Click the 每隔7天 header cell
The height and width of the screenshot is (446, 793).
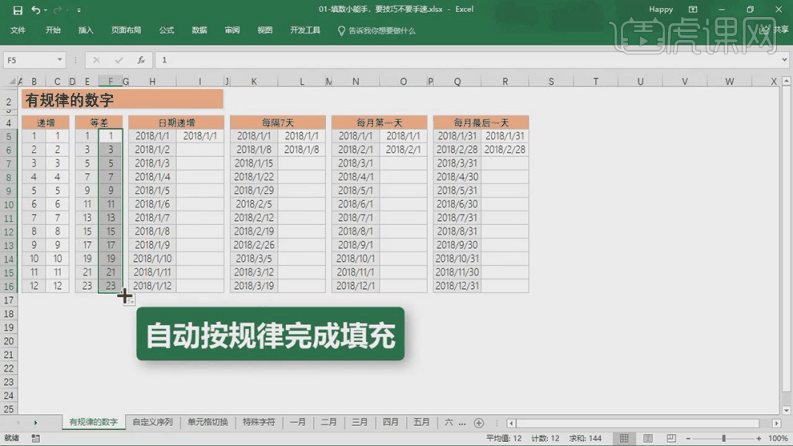point(278,122)
